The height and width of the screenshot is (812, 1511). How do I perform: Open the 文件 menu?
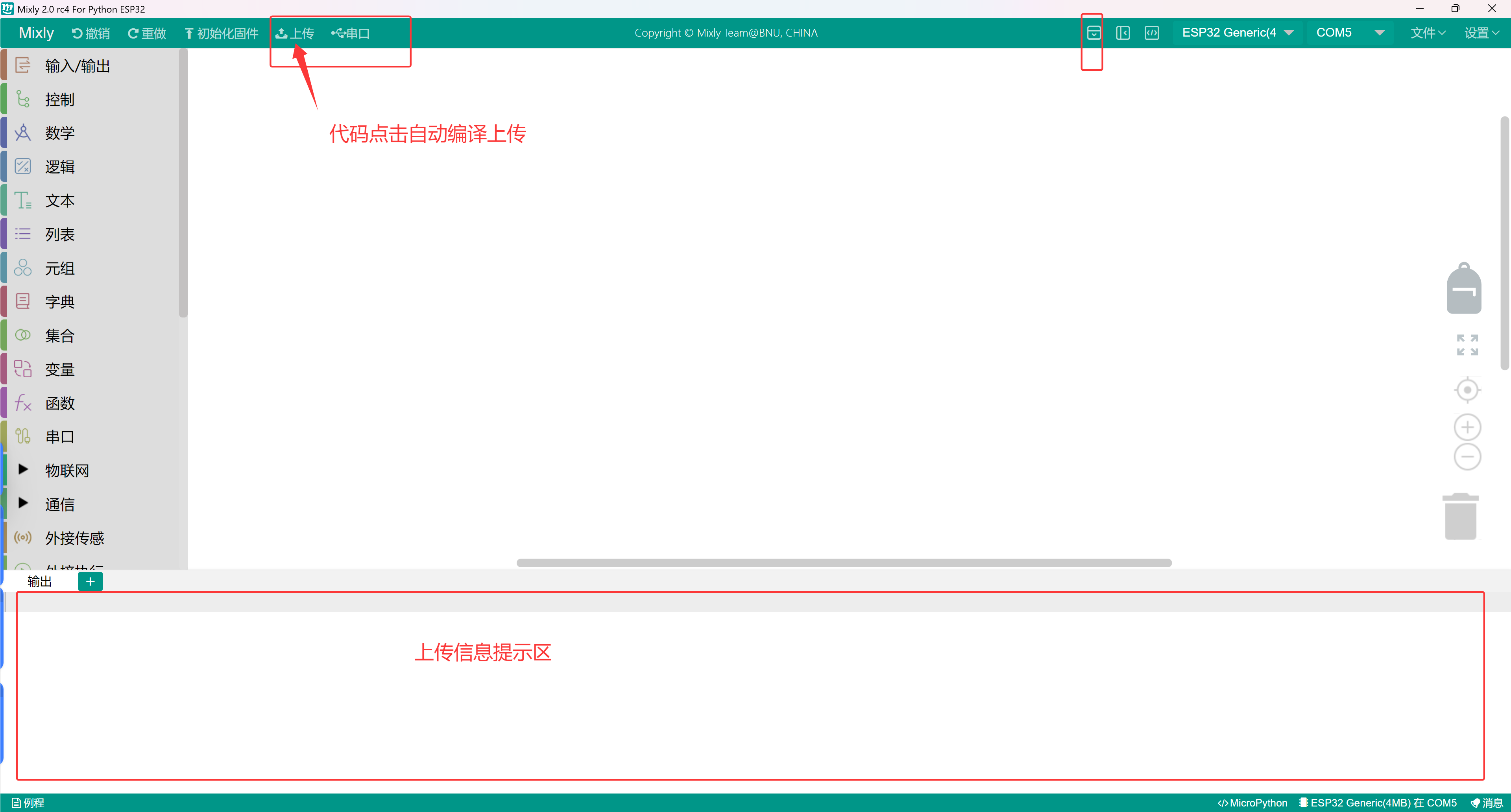coord(1427,33)
